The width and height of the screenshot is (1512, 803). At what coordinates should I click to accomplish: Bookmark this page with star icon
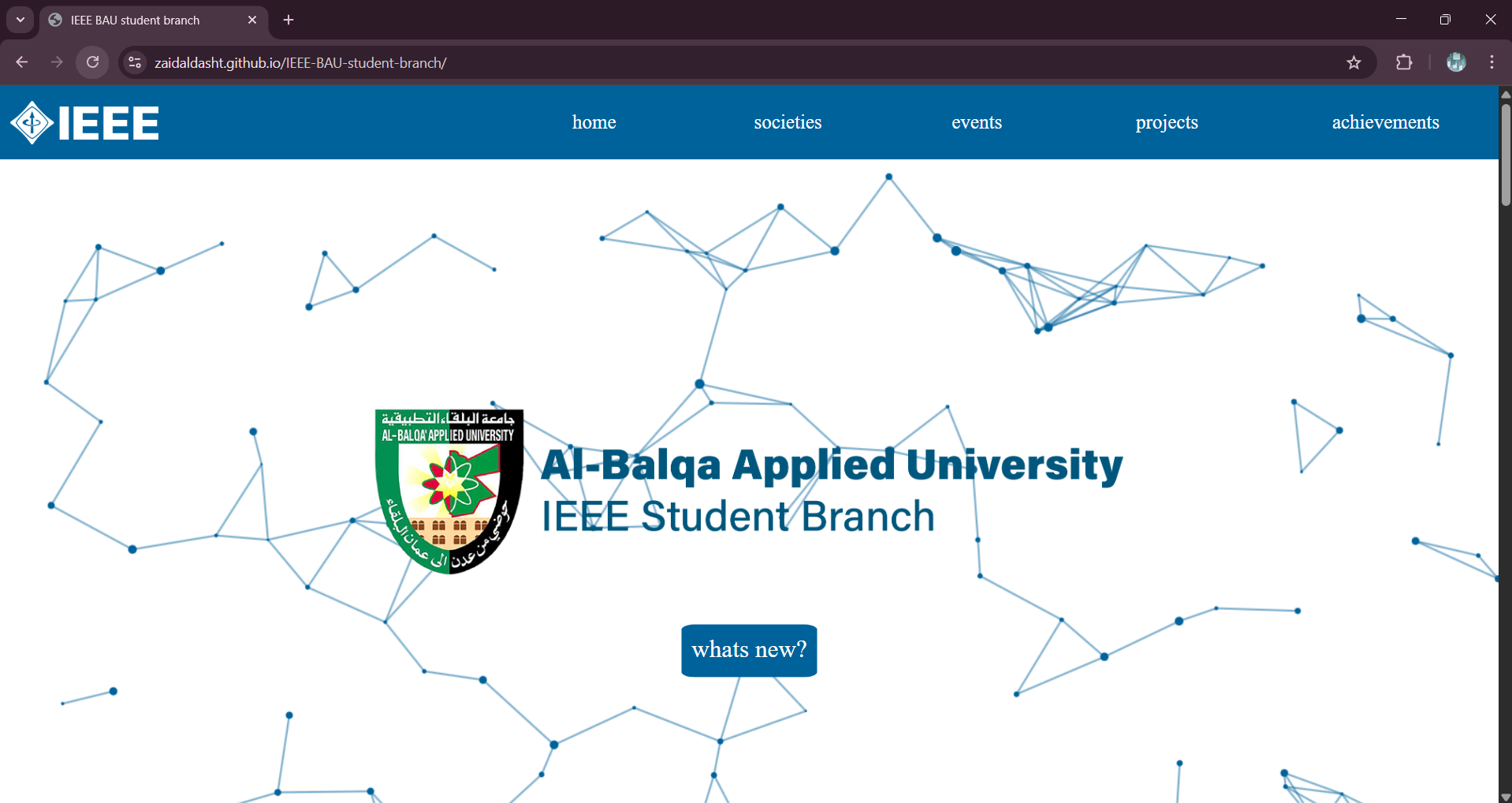[x=1354, y=62]
